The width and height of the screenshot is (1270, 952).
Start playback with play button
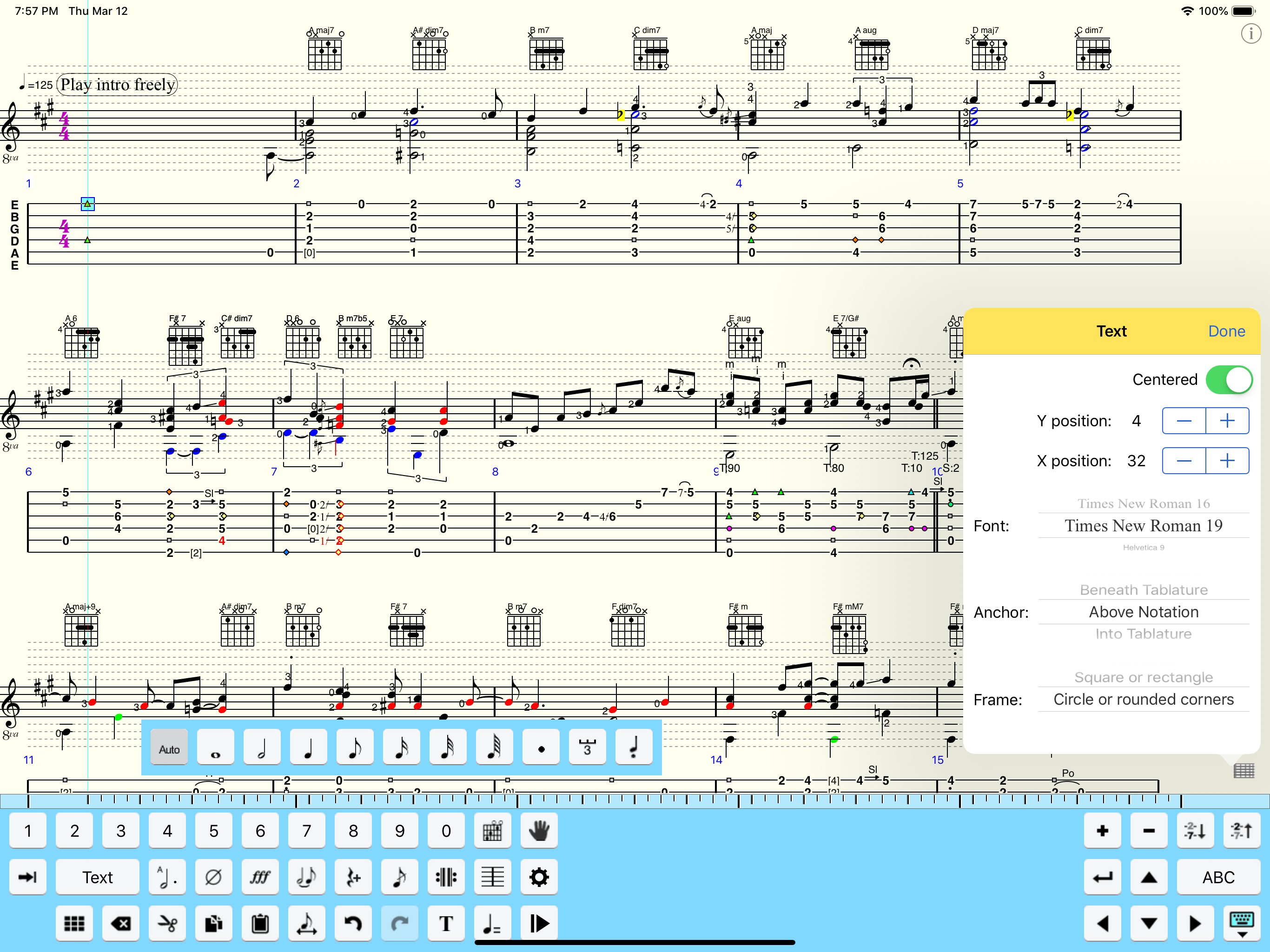539,923
